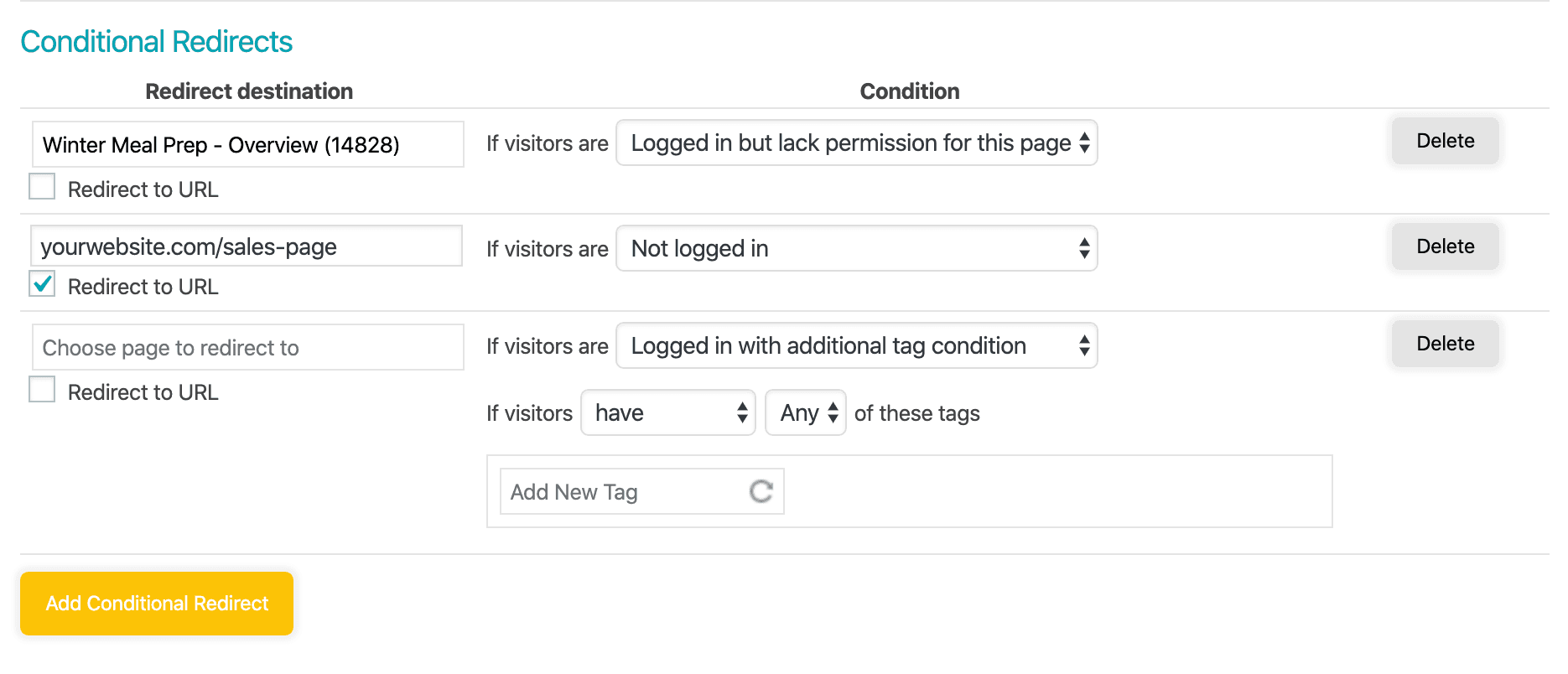Click the yourwebsite.com/sales-page URL field
This screenshot has height=674, width=1568.
point(247,247)
